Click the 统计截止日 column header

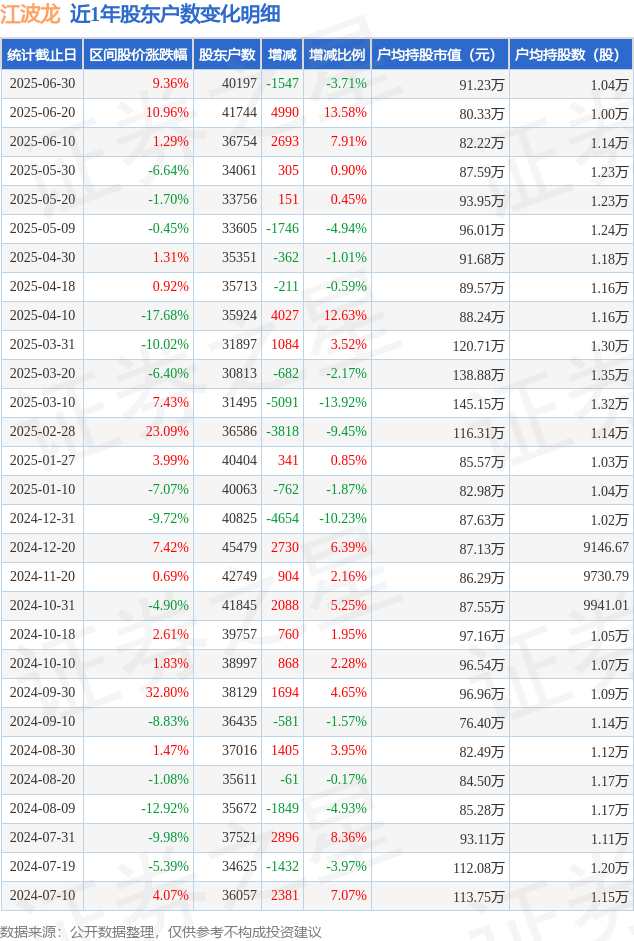[42, 55]
